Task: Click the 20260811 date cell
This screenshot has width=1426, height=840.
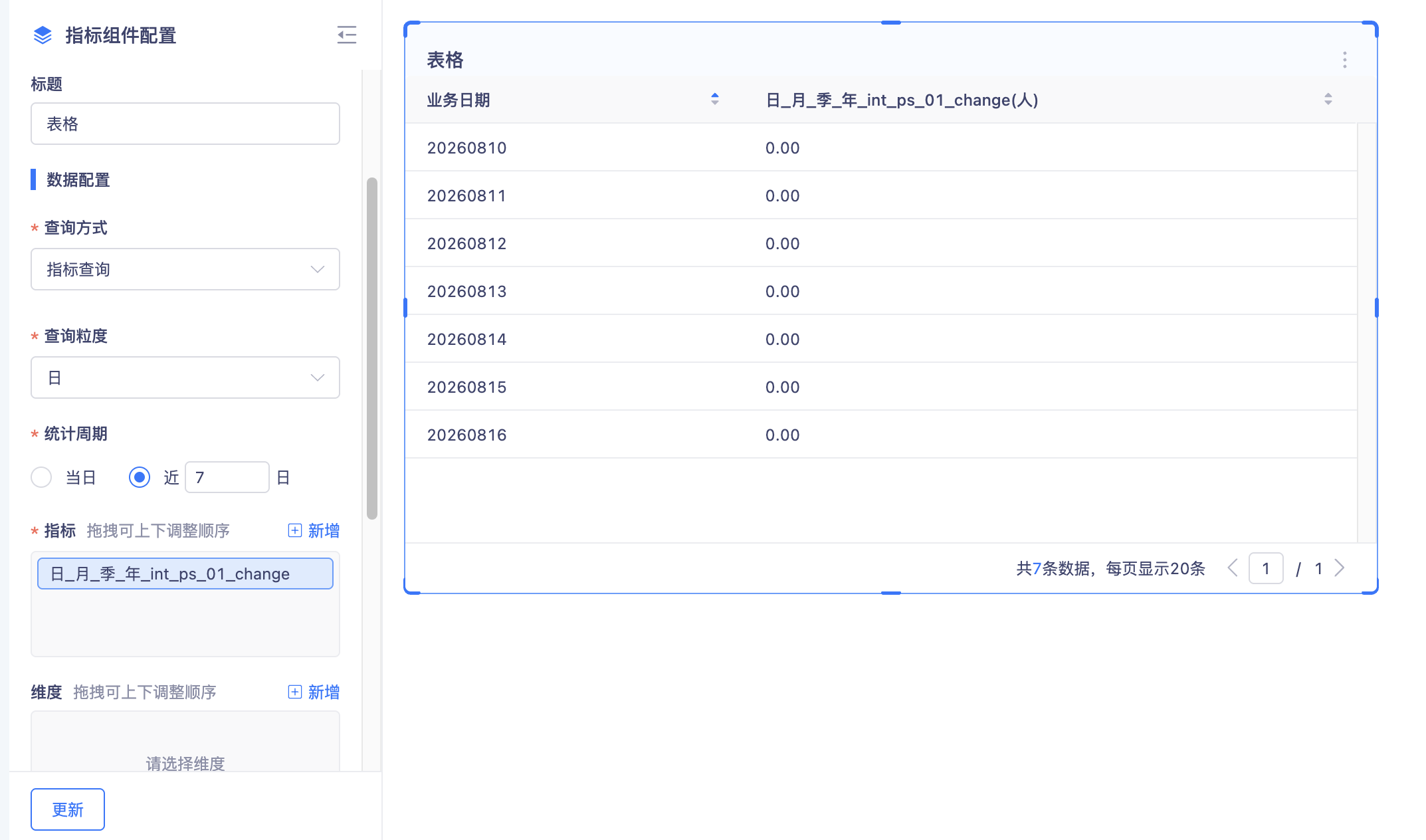Action: tap(466, 195)
